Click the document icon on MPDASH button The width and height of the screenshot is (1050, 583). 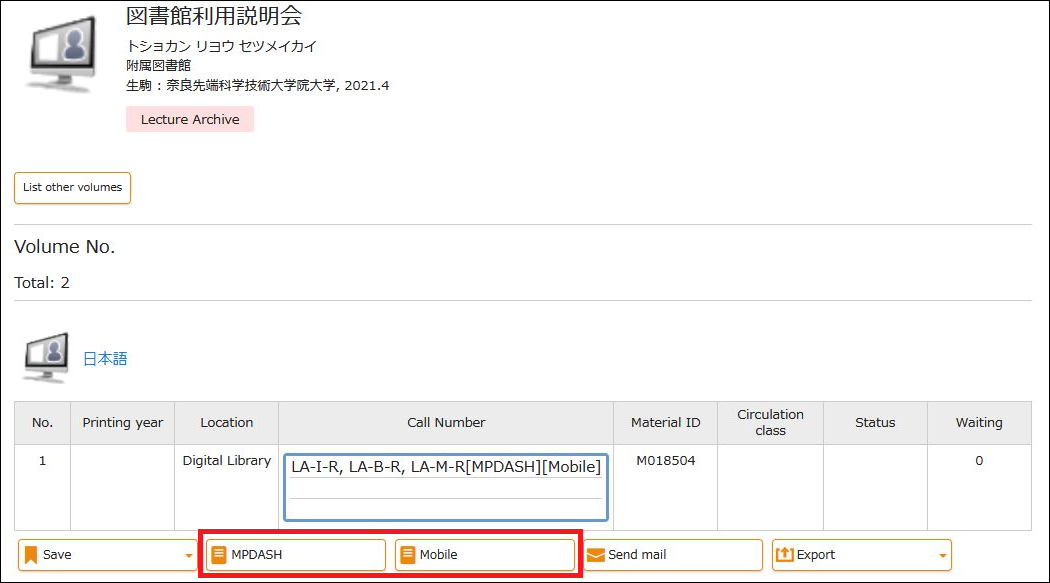pos(219,555)
